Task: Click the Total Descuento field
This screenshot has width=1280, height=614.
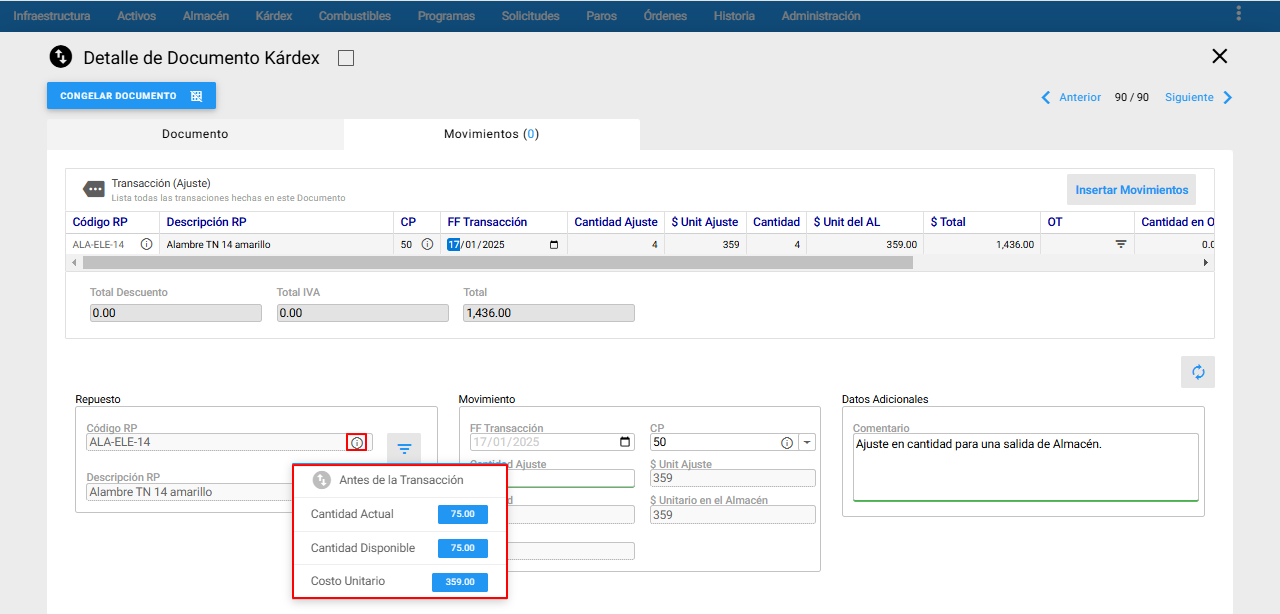Action: pyautogui.click(x=175, y=313)
